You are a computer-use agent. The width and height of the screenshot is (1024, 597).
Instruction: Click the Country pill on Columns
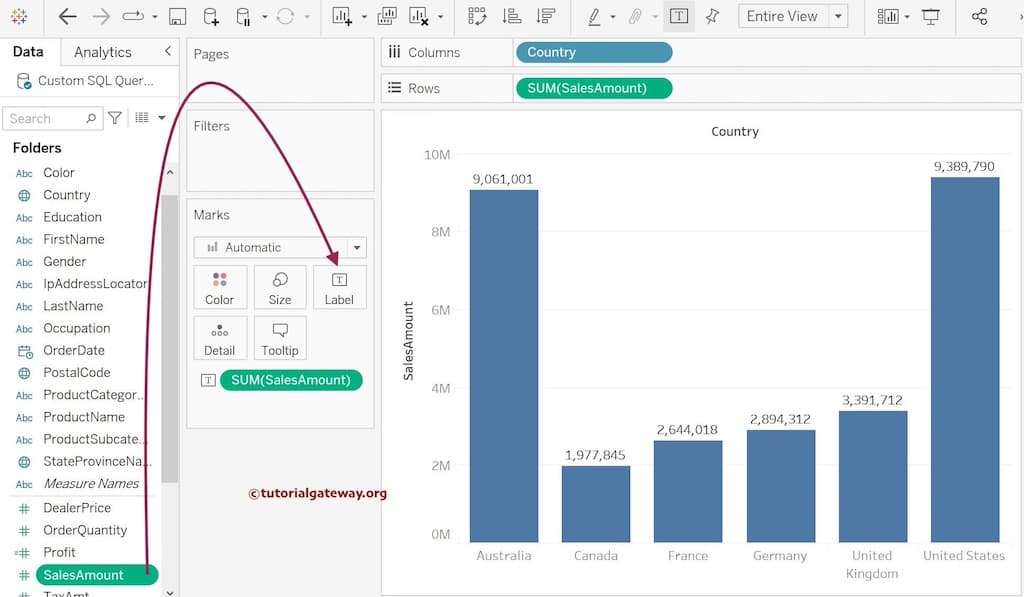click(593, 52)
